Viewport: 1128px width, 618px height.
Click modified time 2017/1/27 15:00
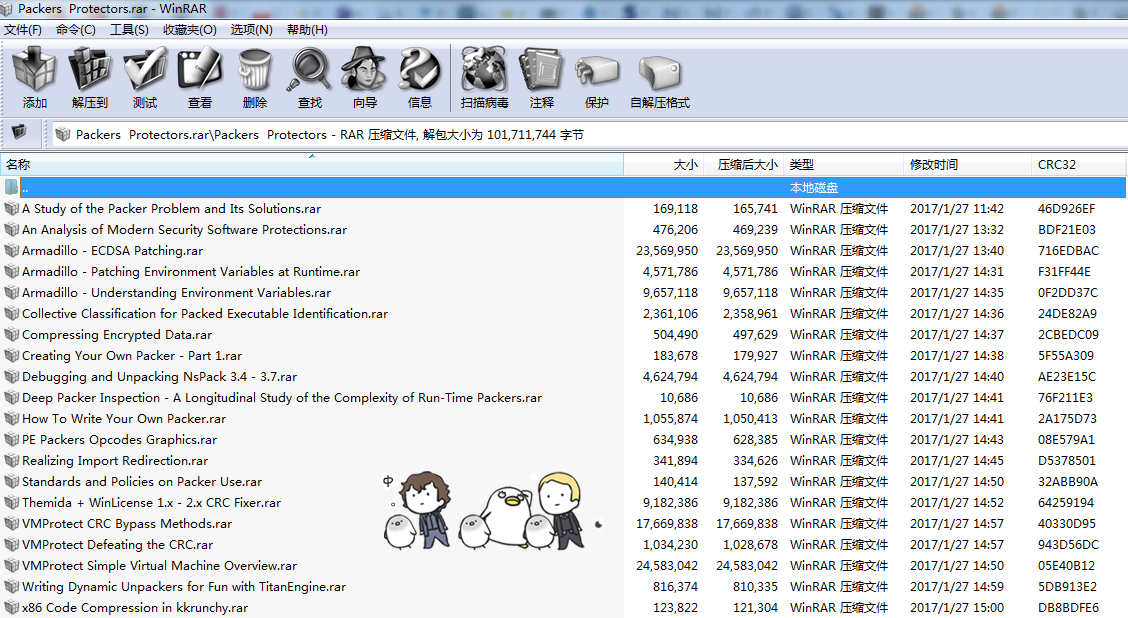(957, 608)
